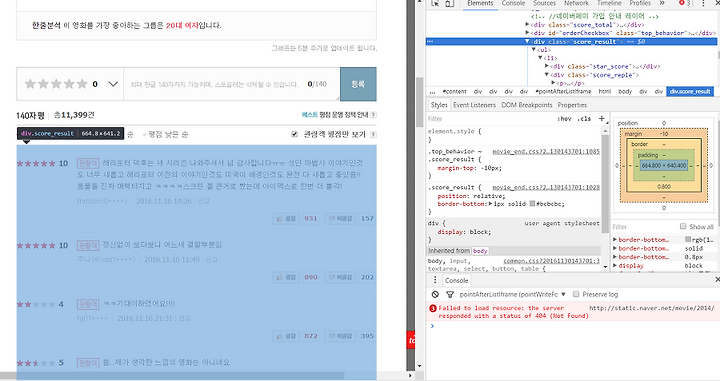Collapse the ul node in DOM tree
The width and height of the screenshot is (720, 381).
click(x=534, y=50)
